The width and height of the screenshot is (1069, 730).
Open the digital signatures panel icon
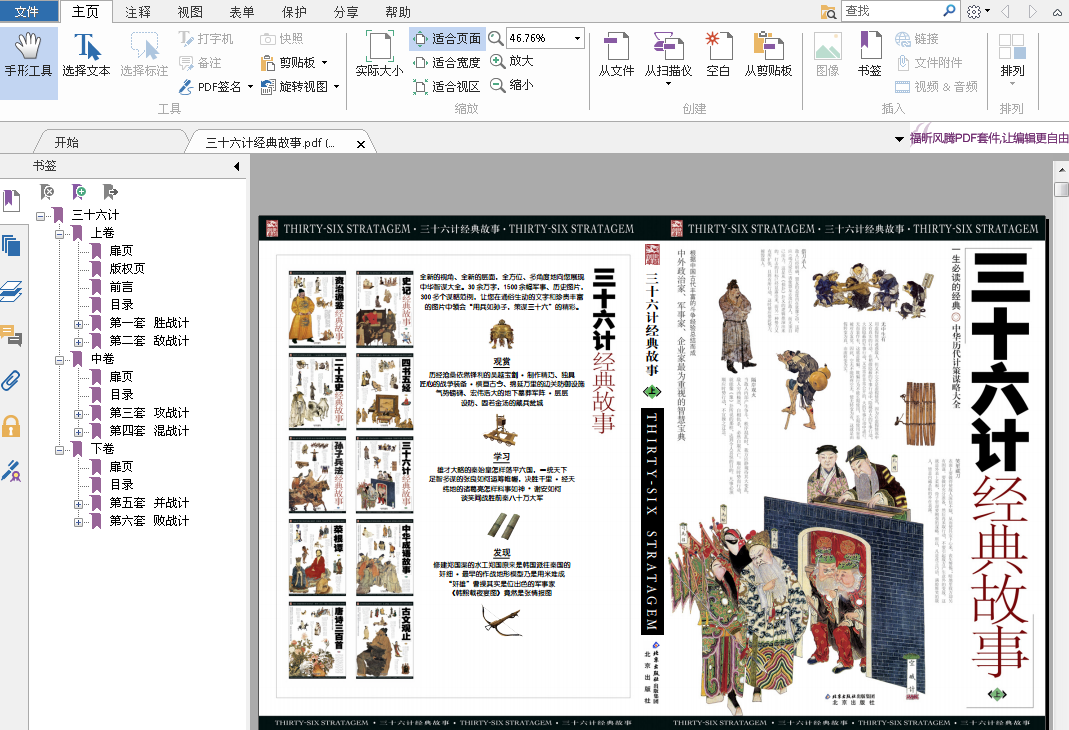point(12,472)
